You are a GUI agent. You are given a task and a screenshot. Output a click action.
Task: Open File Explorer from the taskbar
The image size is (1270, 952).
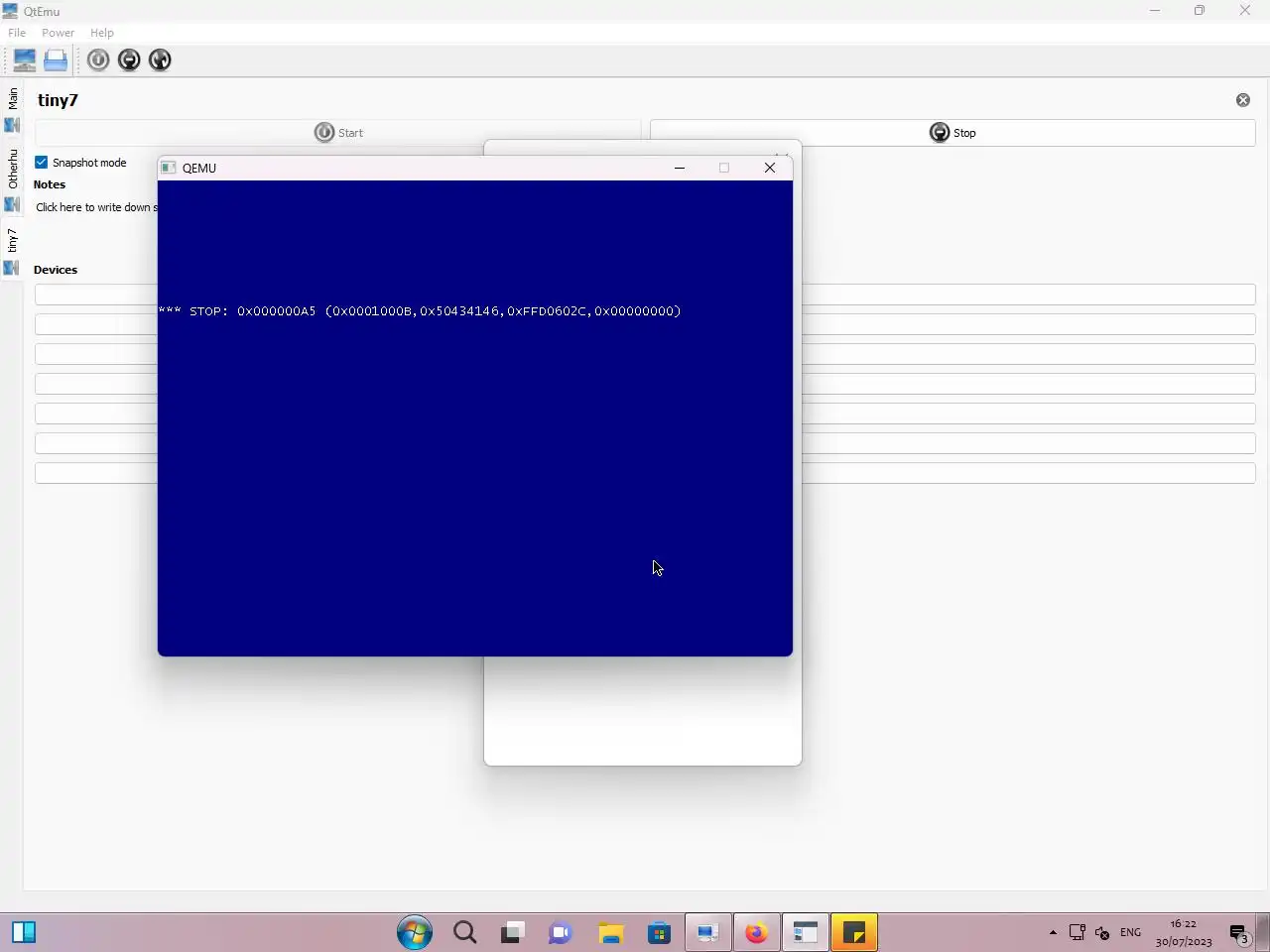(x=610, y=932)
